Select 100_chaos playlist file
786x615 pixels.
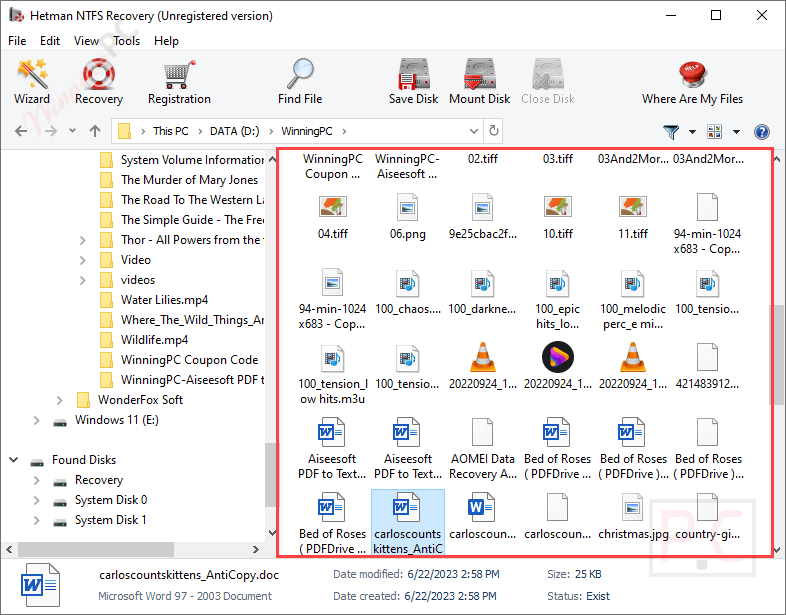pos(408,292)
